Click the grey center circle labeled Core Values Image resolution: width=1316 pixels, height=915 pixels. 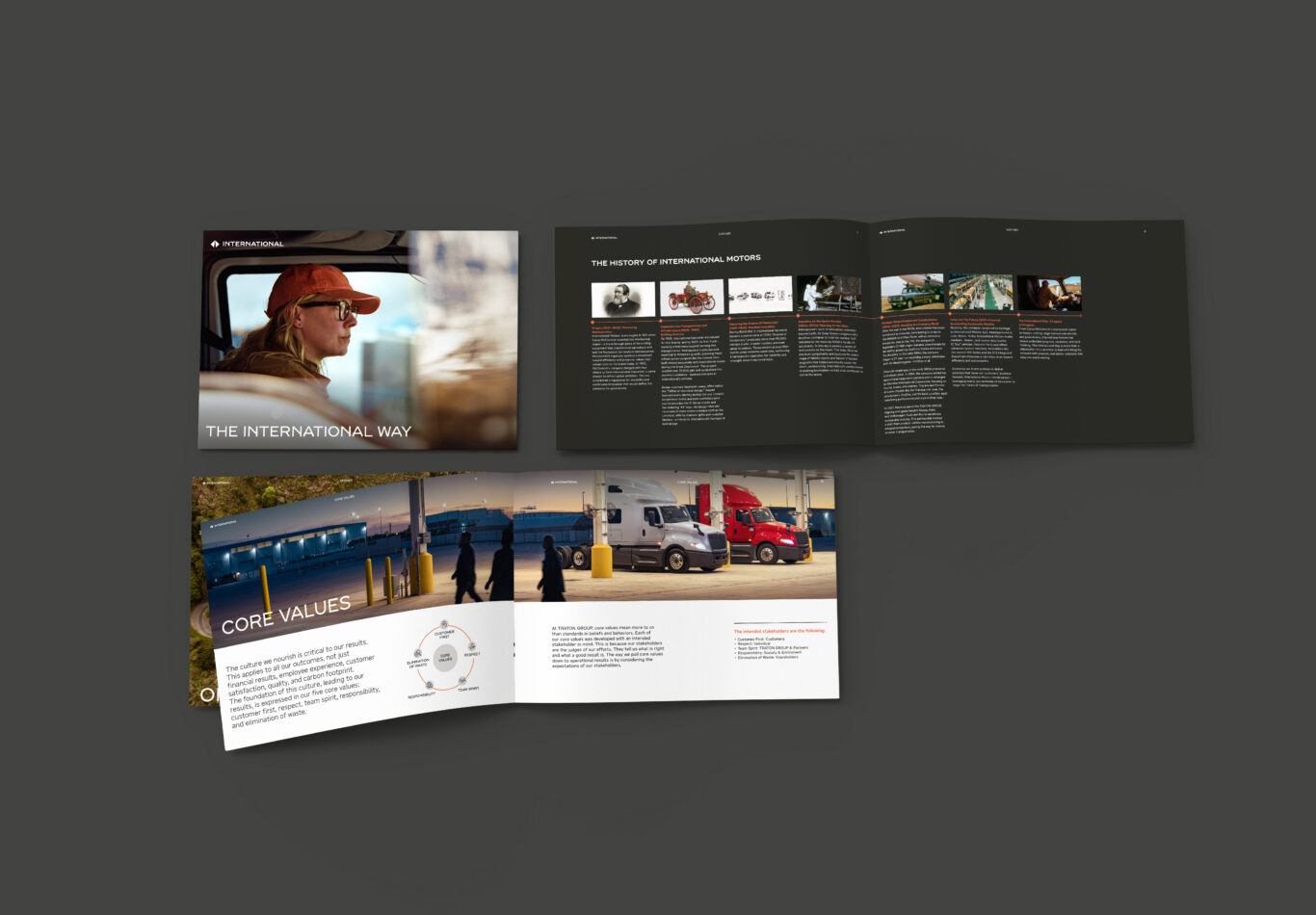pyautogui.click(x=445, y=658)
